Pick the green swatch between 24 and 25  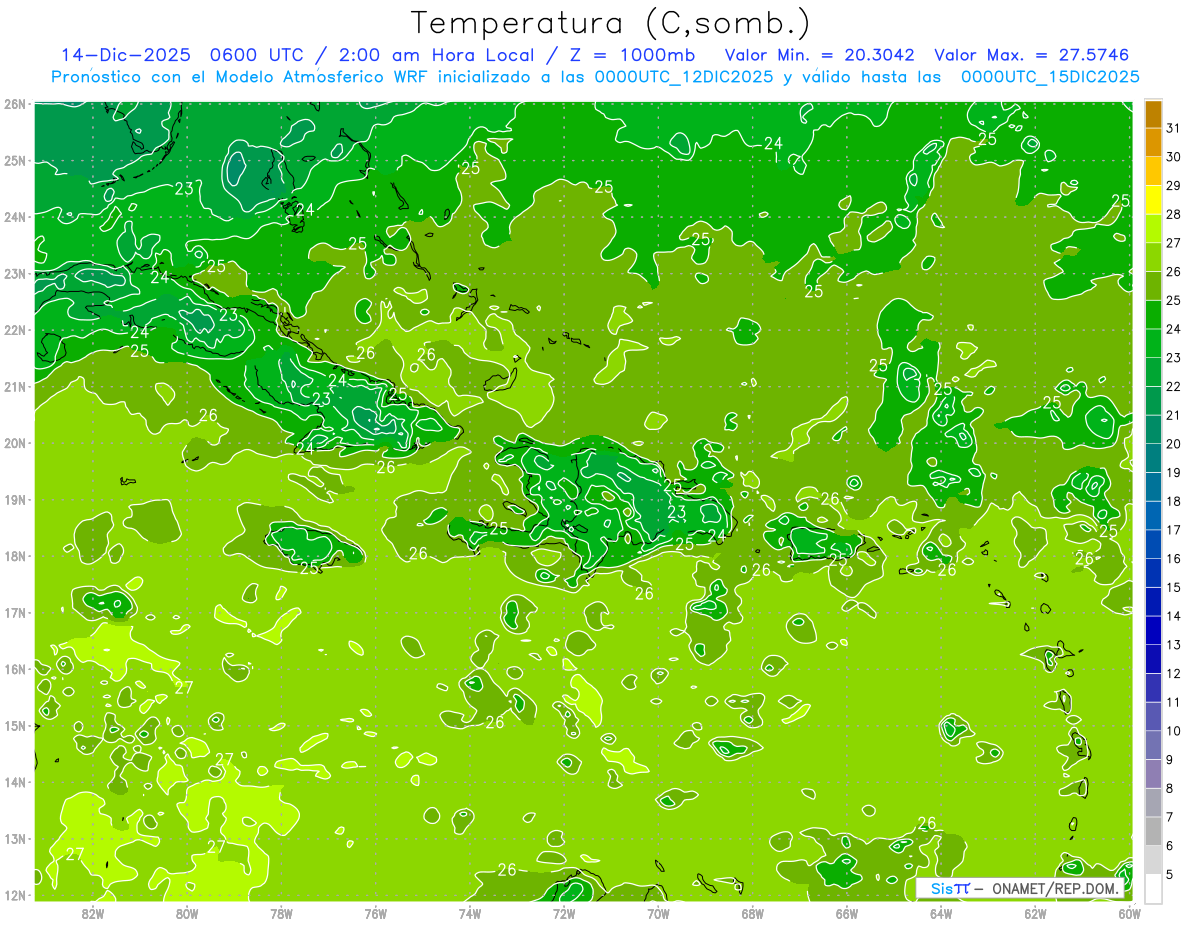pyautogui.click(x=1153, y=315)
